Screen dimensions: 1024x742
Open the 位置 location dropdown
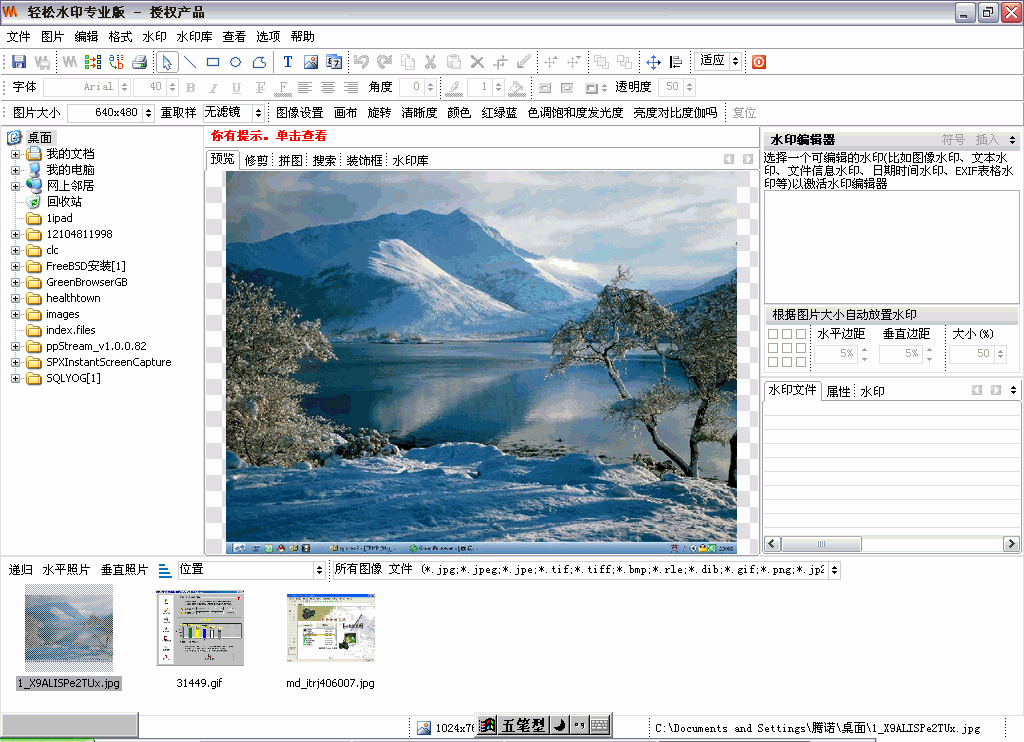[x=319, y=570]
